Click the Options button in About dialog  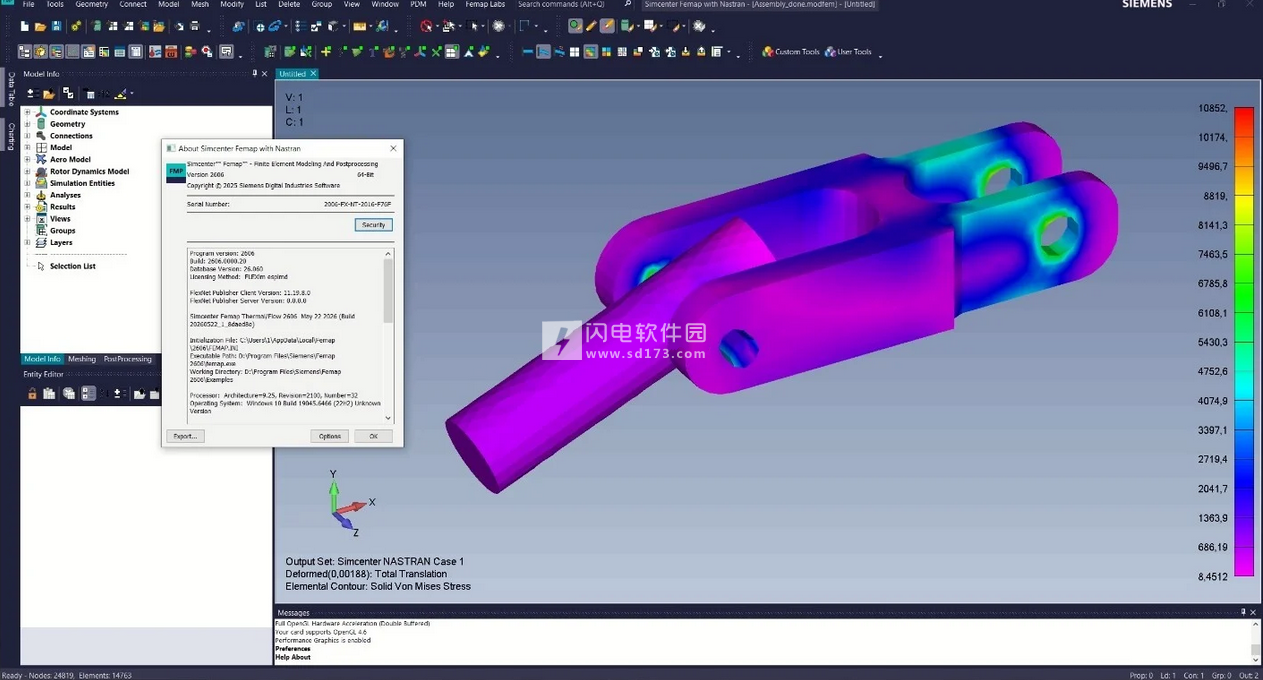point(330,436)
